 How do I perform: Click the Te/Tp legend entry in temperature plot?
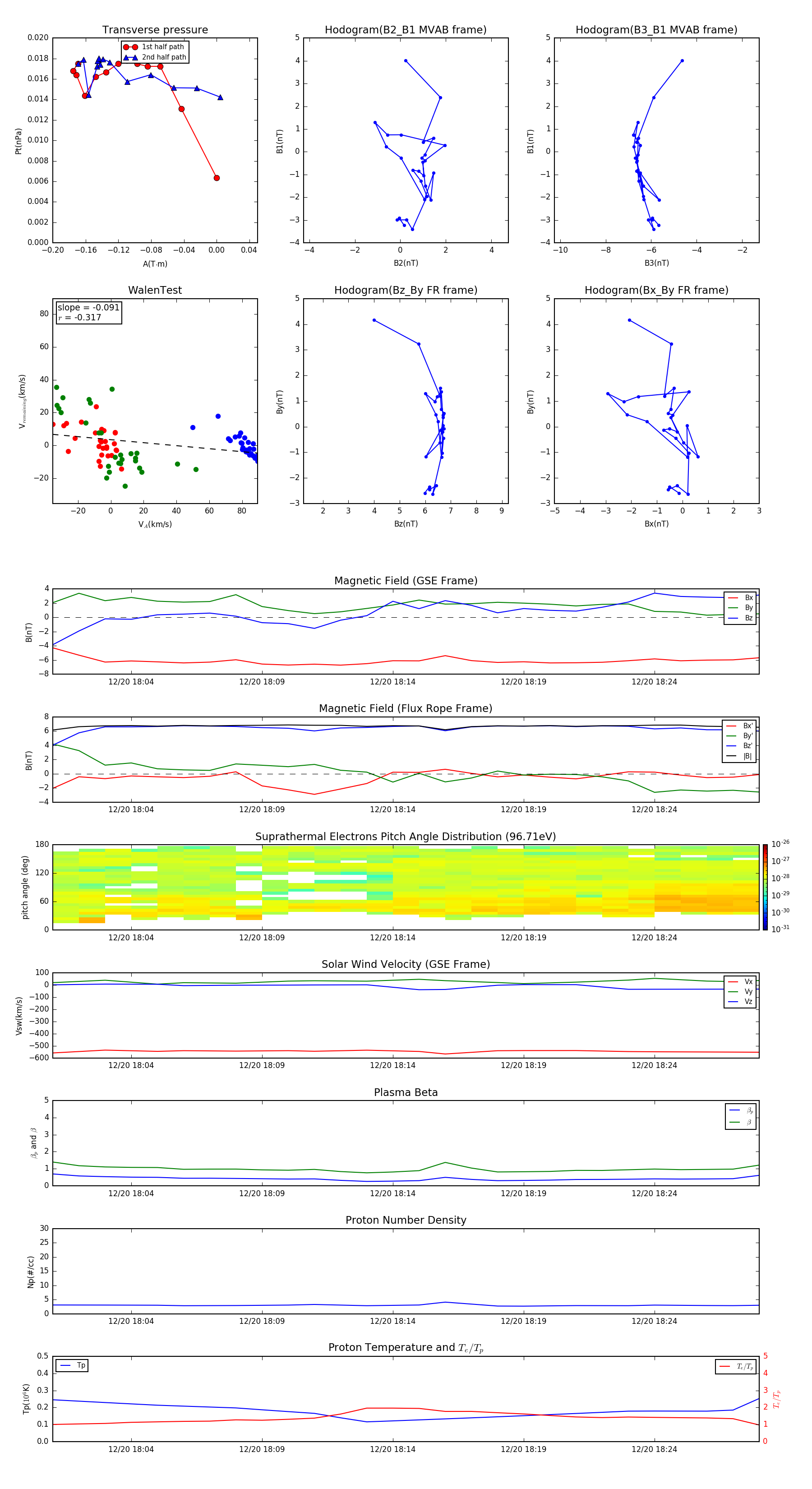click(736, 1366)
